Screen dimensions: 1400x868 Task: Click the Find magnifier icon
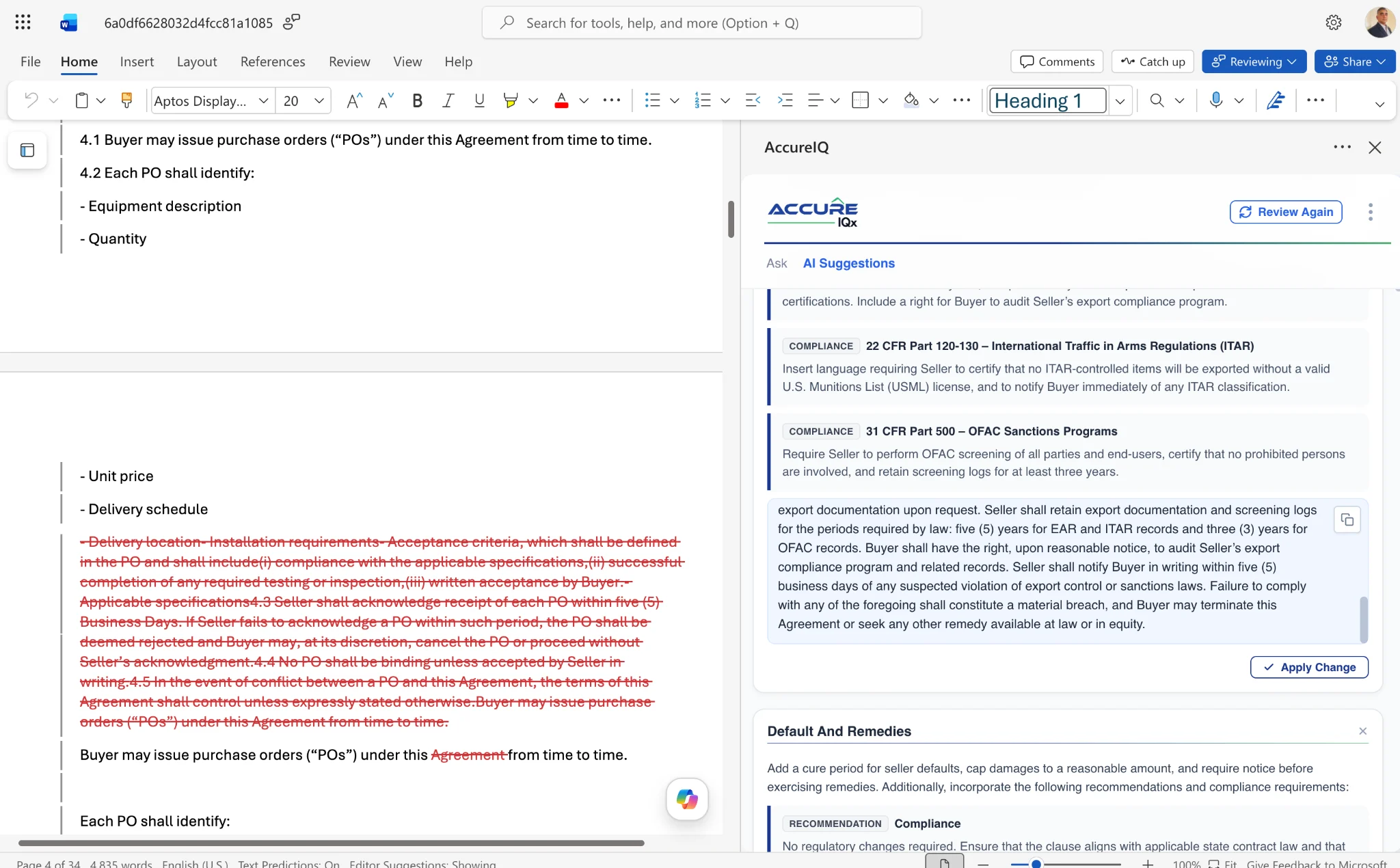coord(1157,100)
